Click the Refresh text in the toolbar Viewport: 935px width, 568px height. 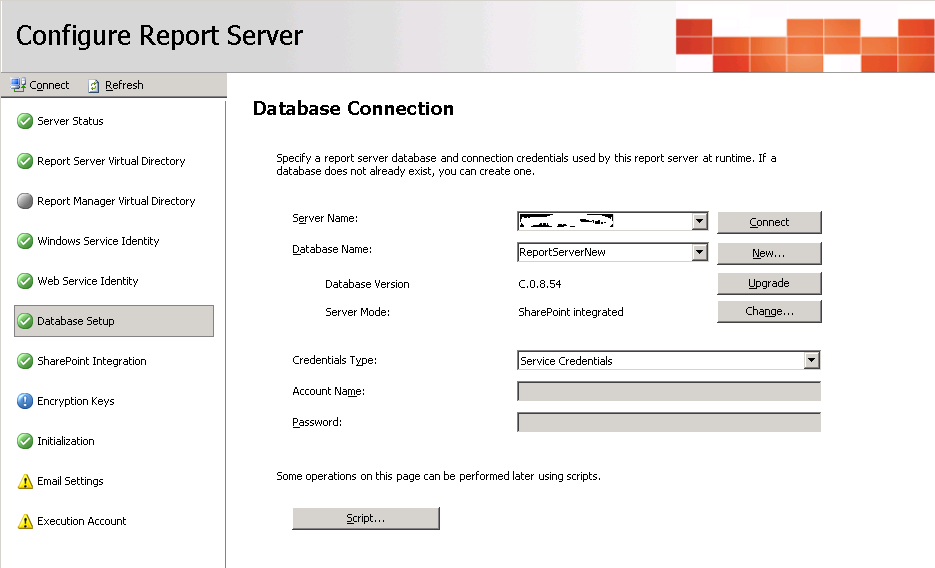coord(124,85)
